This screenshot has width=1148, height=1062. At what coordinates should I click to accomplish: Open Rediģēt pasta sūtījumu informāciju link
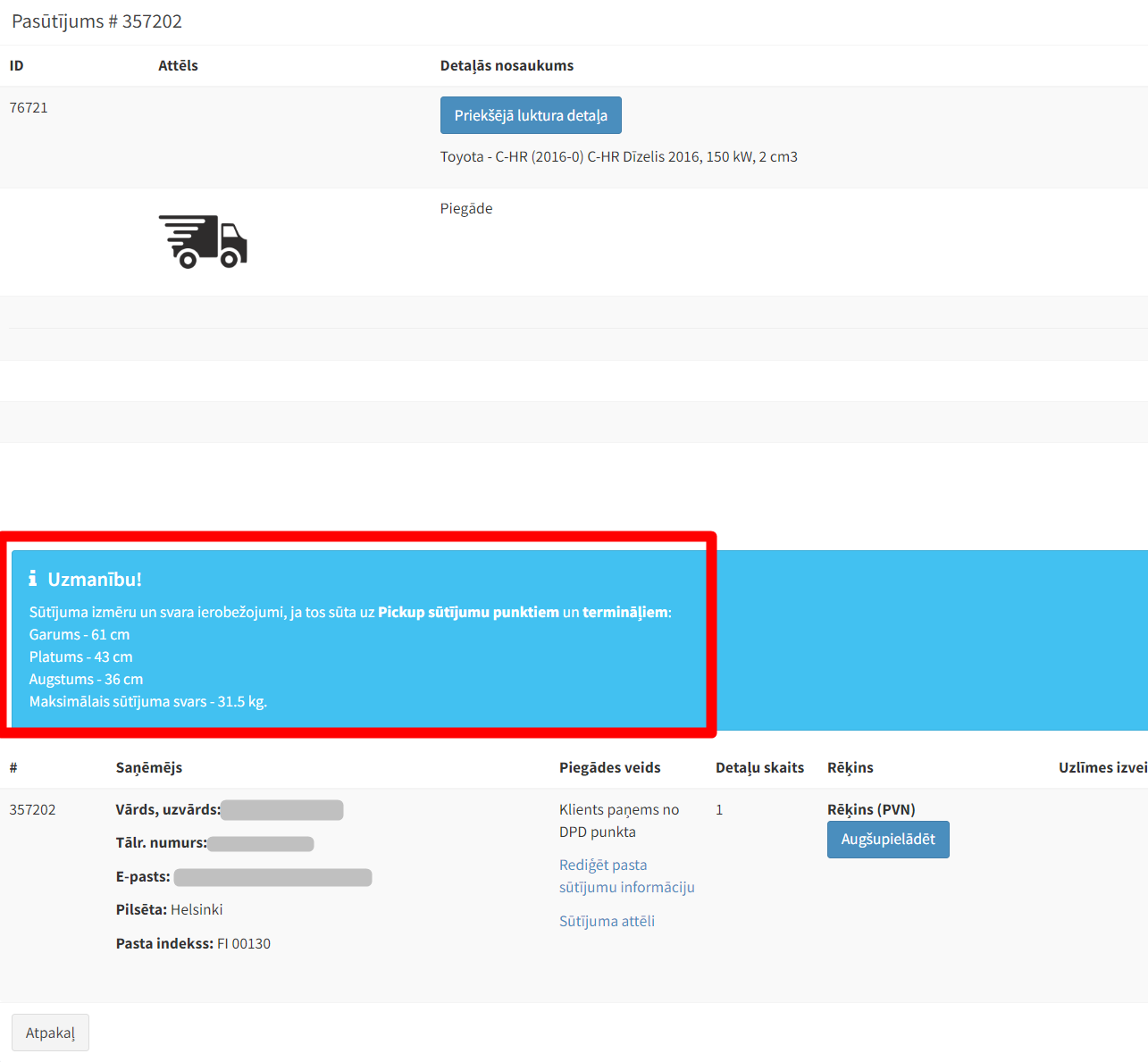point(626,876)
